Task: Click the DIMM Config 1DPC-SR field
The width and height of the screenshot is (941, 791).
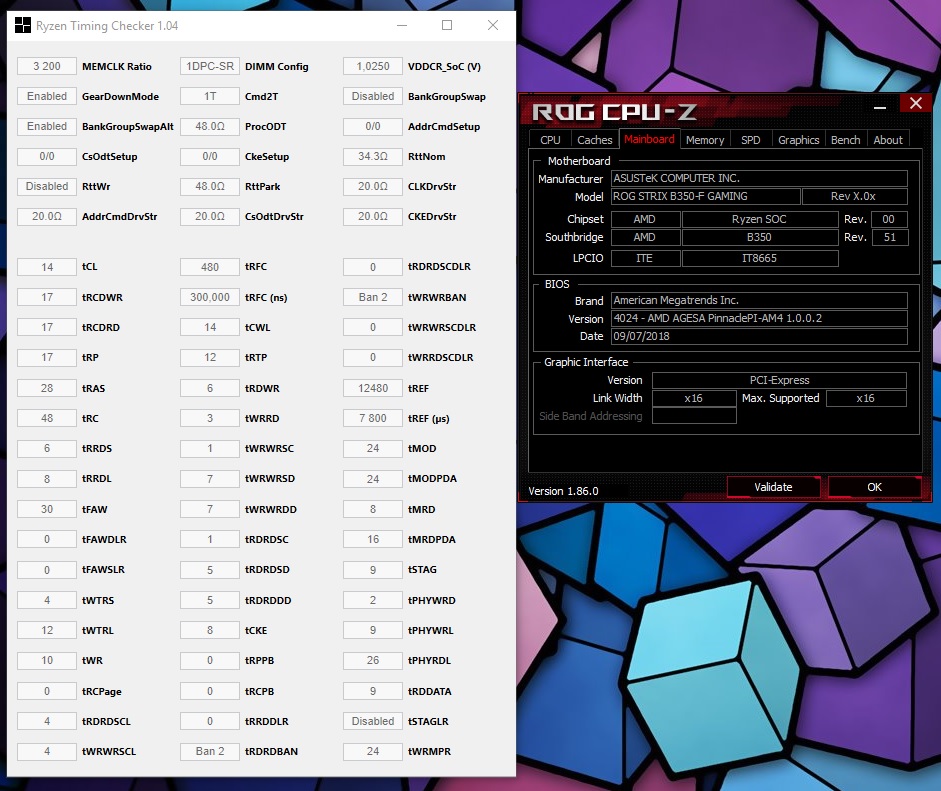Action: point(210,66)
